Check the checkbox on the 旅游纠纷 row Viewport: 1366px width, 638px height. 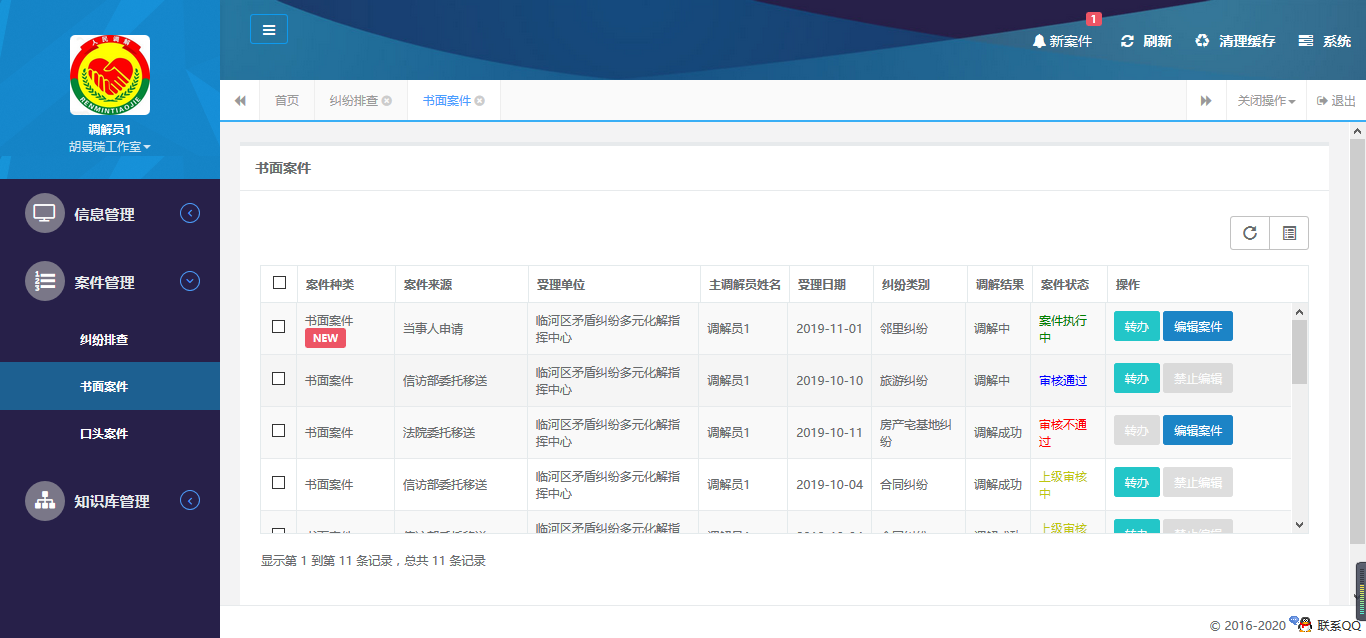[x=279, y=379]
